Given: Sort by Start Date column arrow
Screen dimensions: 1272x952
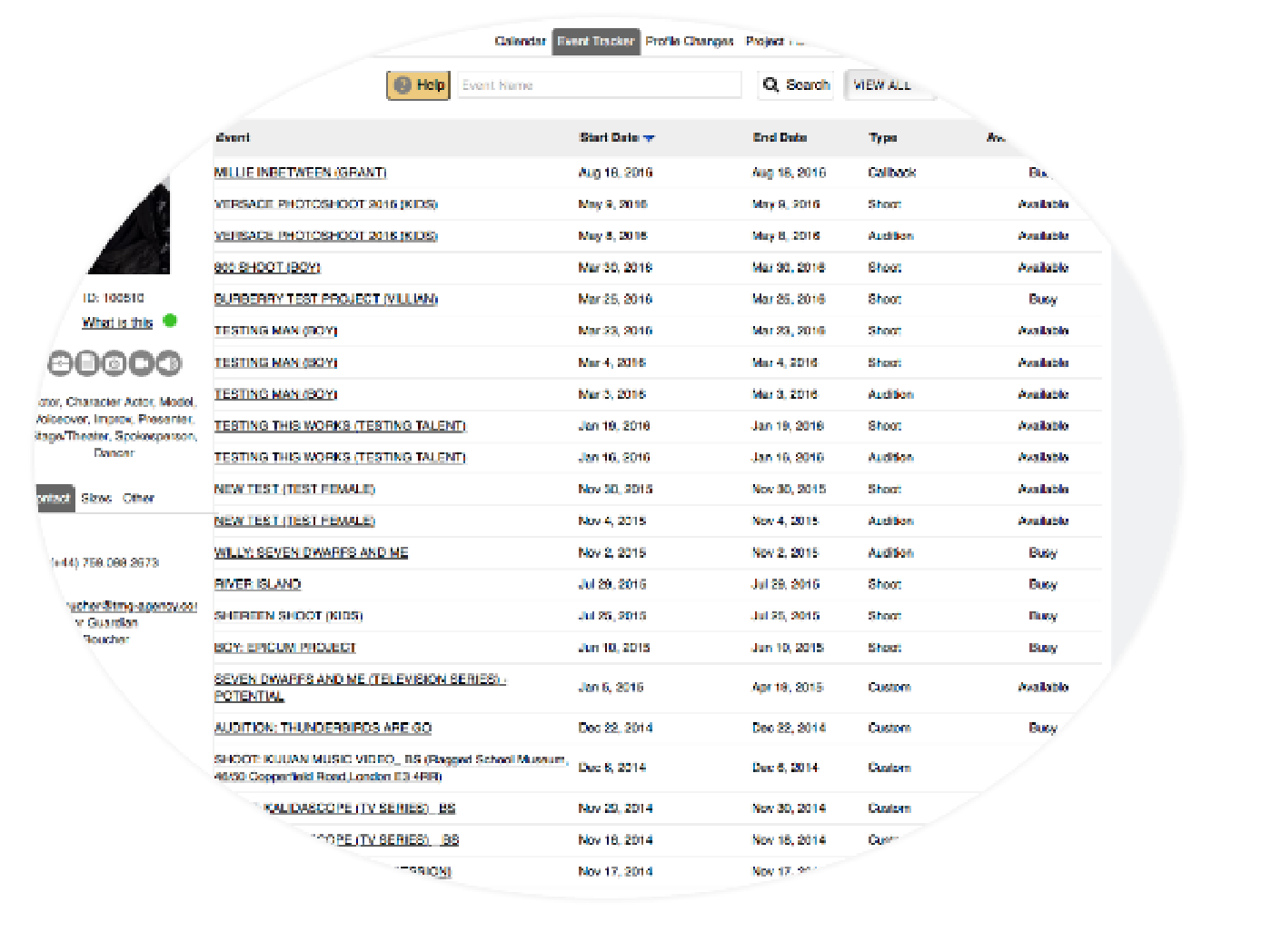Looking at the screenshot, I should (649, 138).
